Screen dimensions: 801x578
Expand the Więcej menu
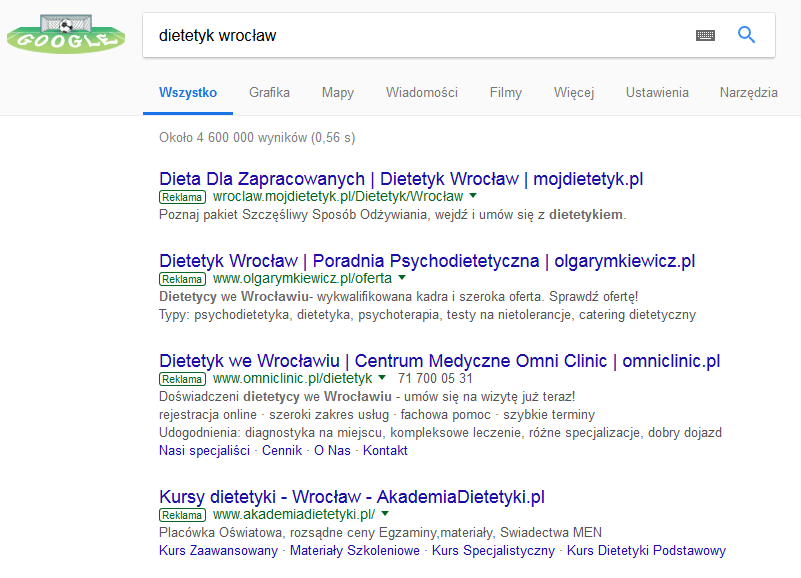[x=574, y=93]
